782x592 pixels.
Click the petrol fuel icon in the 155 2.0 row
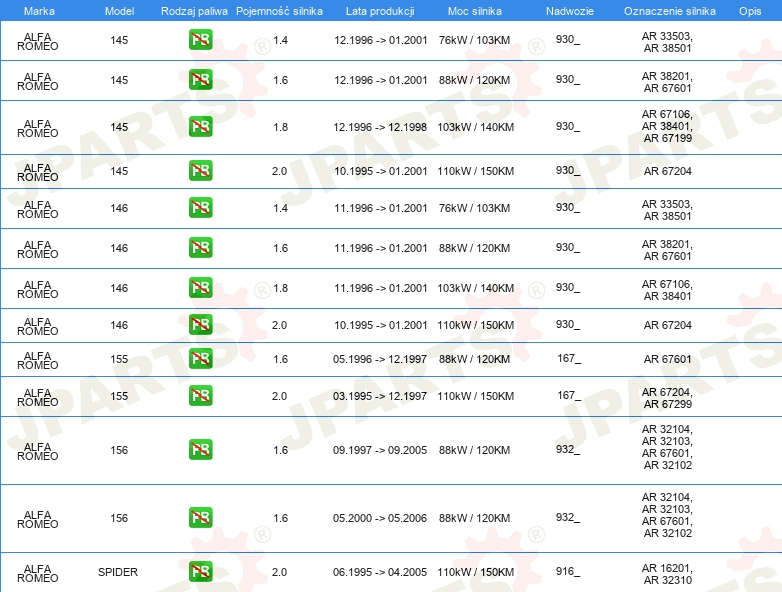200,395
